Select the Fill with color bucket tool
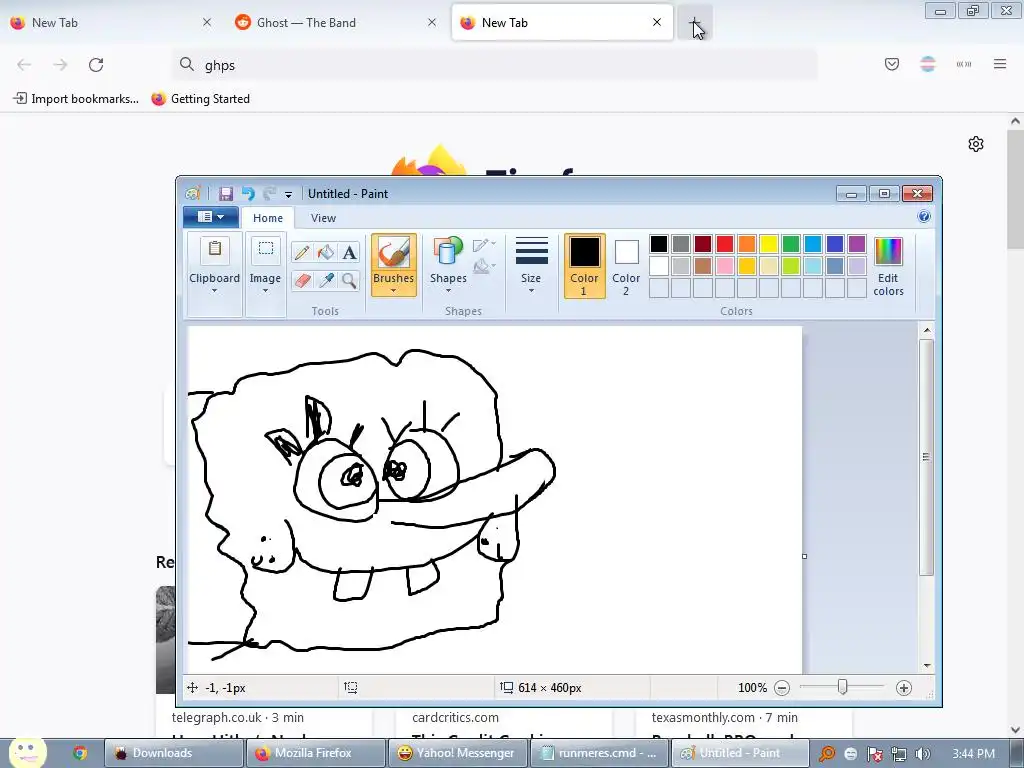1024x768 pixels. pos(325,252)
